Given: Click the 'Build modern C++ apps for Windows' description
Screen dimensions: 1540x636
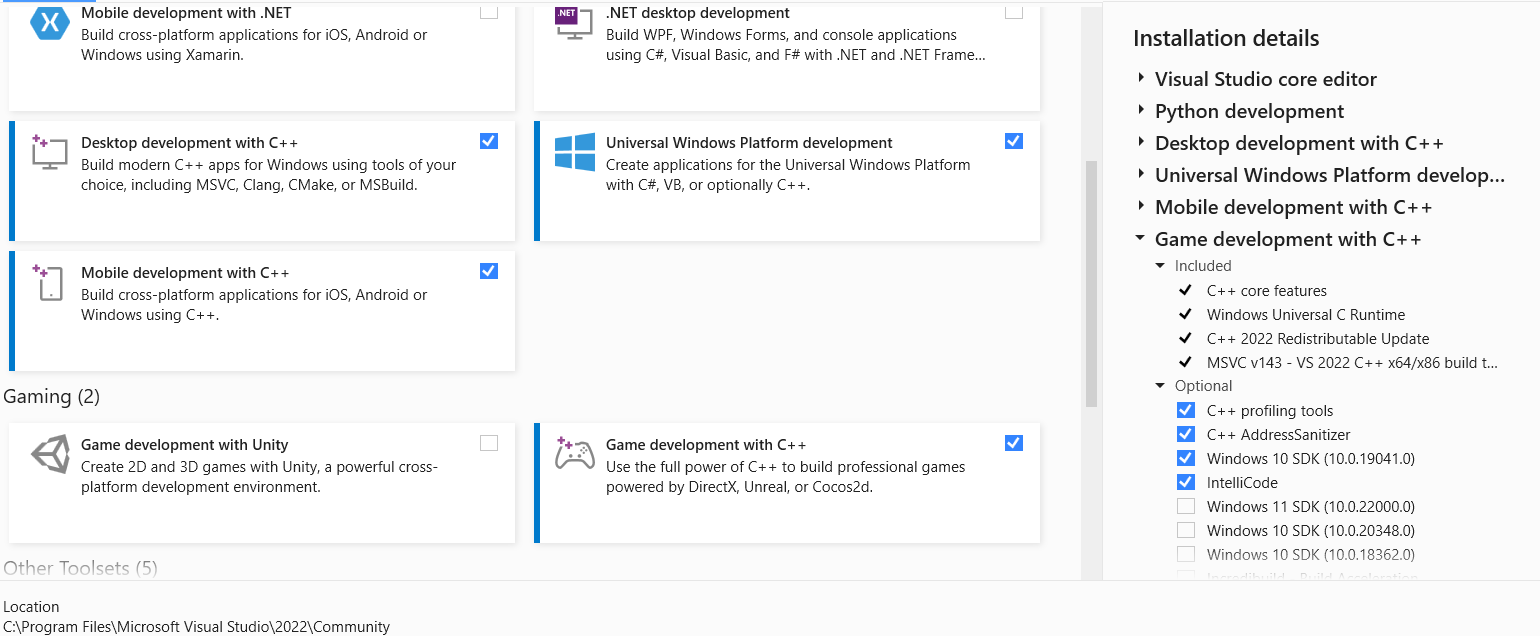Looking at the screenshot, I should [x=269, y=175].
